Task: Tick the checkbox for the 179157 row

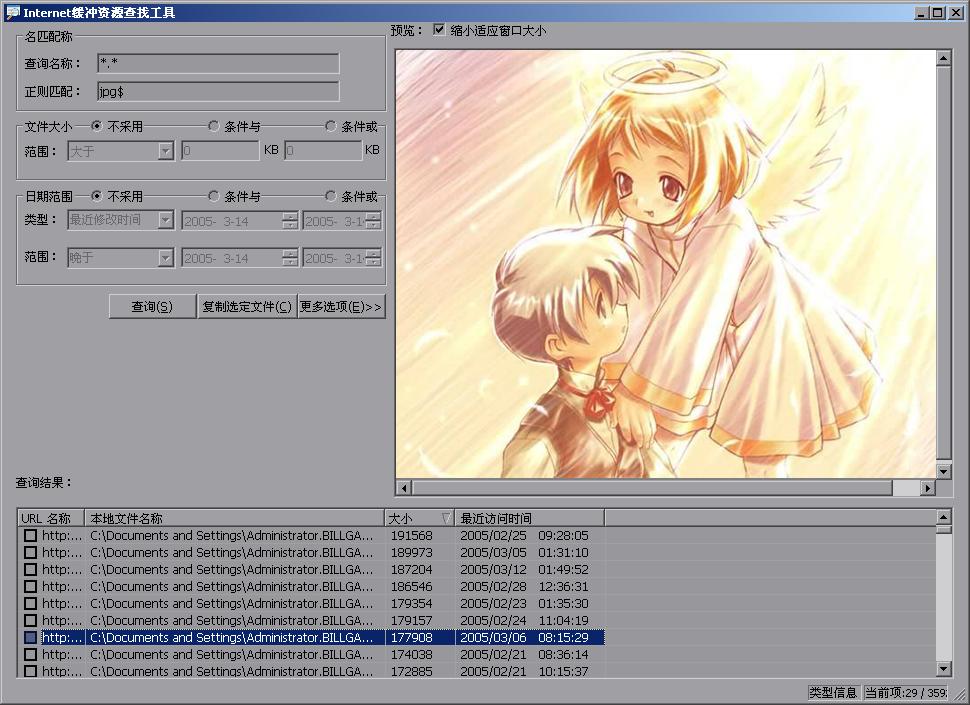Action: click(x=30, y=620)
